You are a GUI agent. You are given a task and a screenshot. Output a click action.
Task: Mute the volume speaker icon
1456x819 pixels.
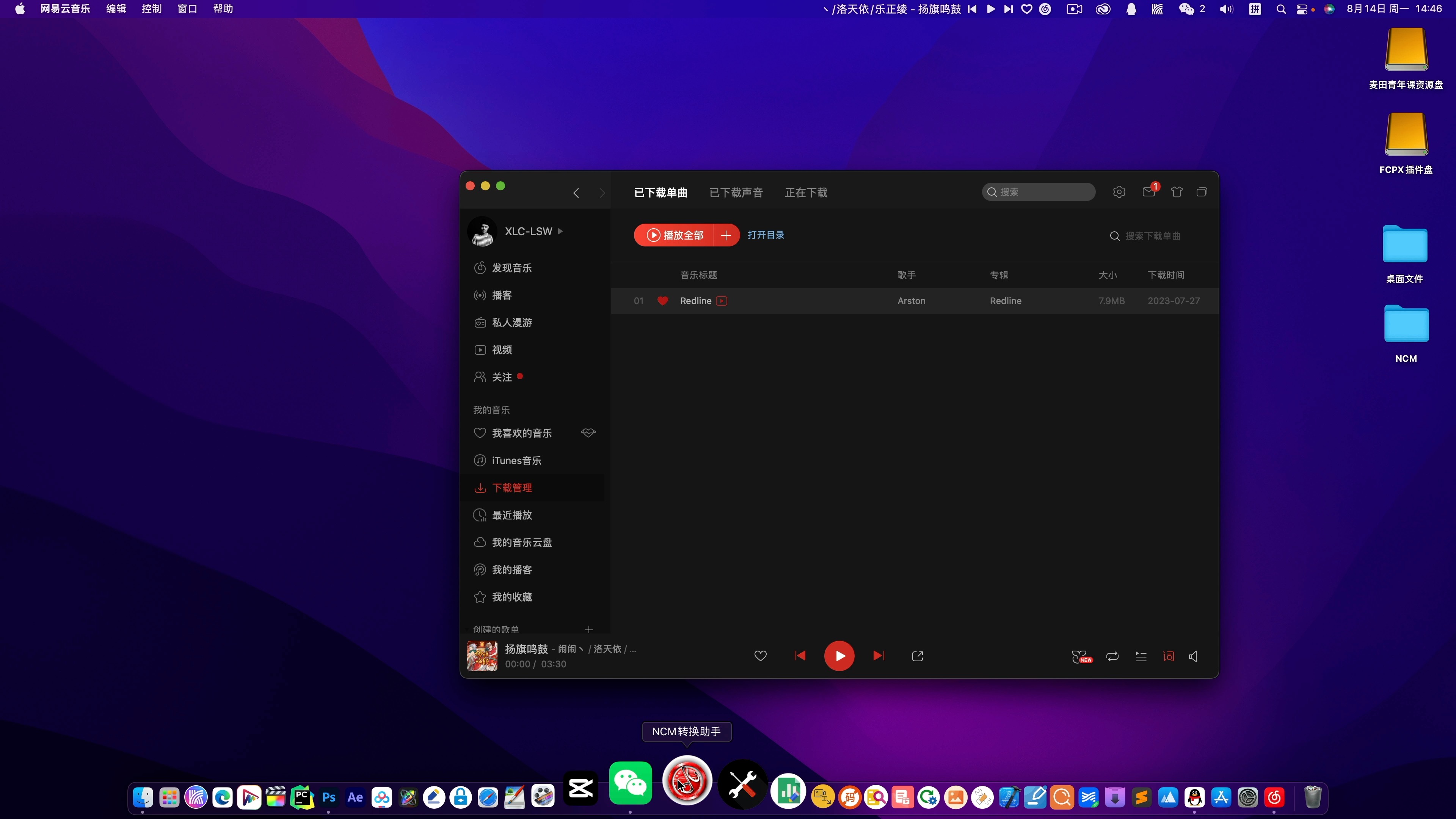[1193, 656]
